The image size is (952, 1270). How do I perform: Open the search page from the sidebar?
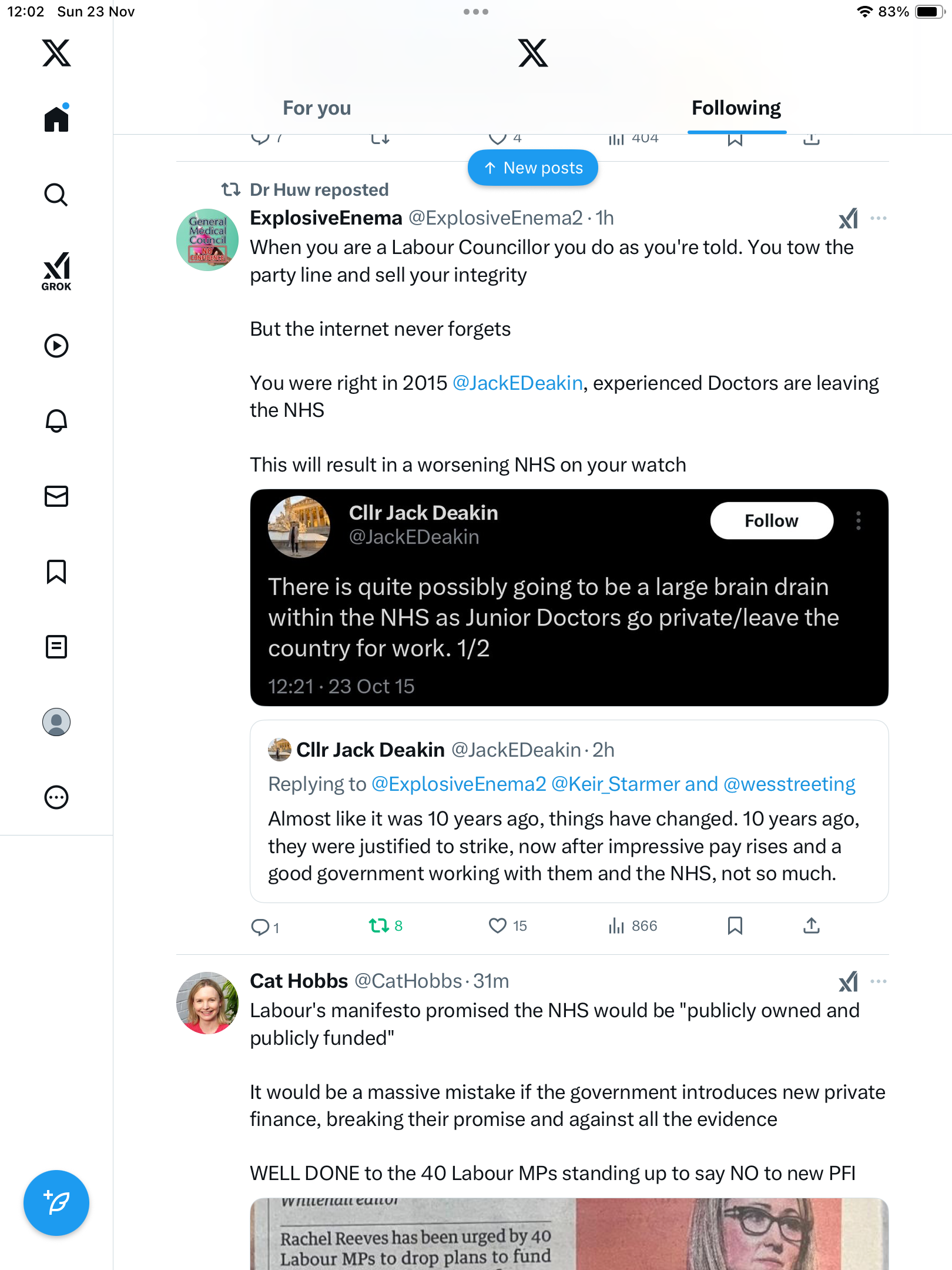pos(56,195)
